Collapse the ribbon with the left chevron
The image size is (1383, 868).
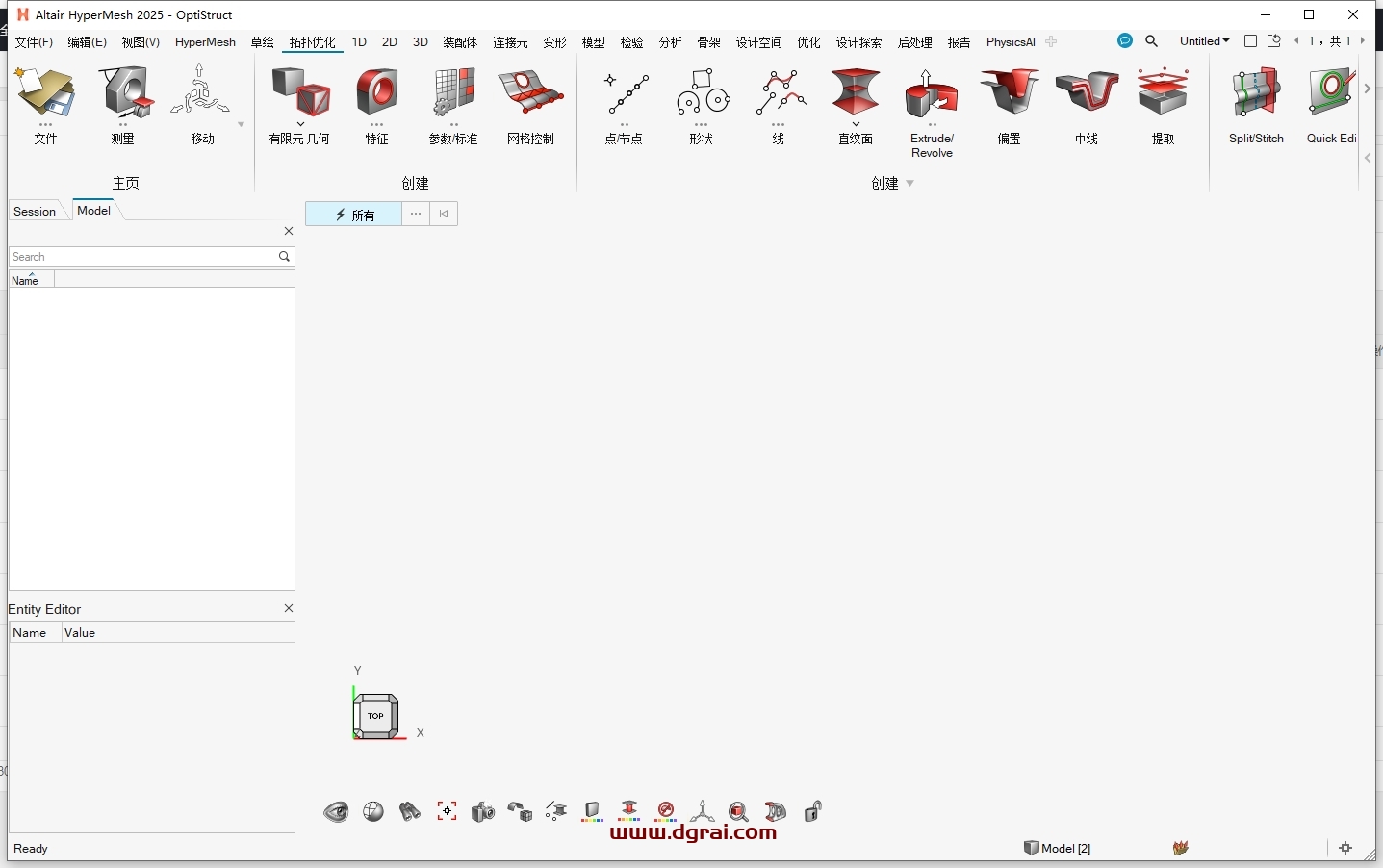[1368, 158]
